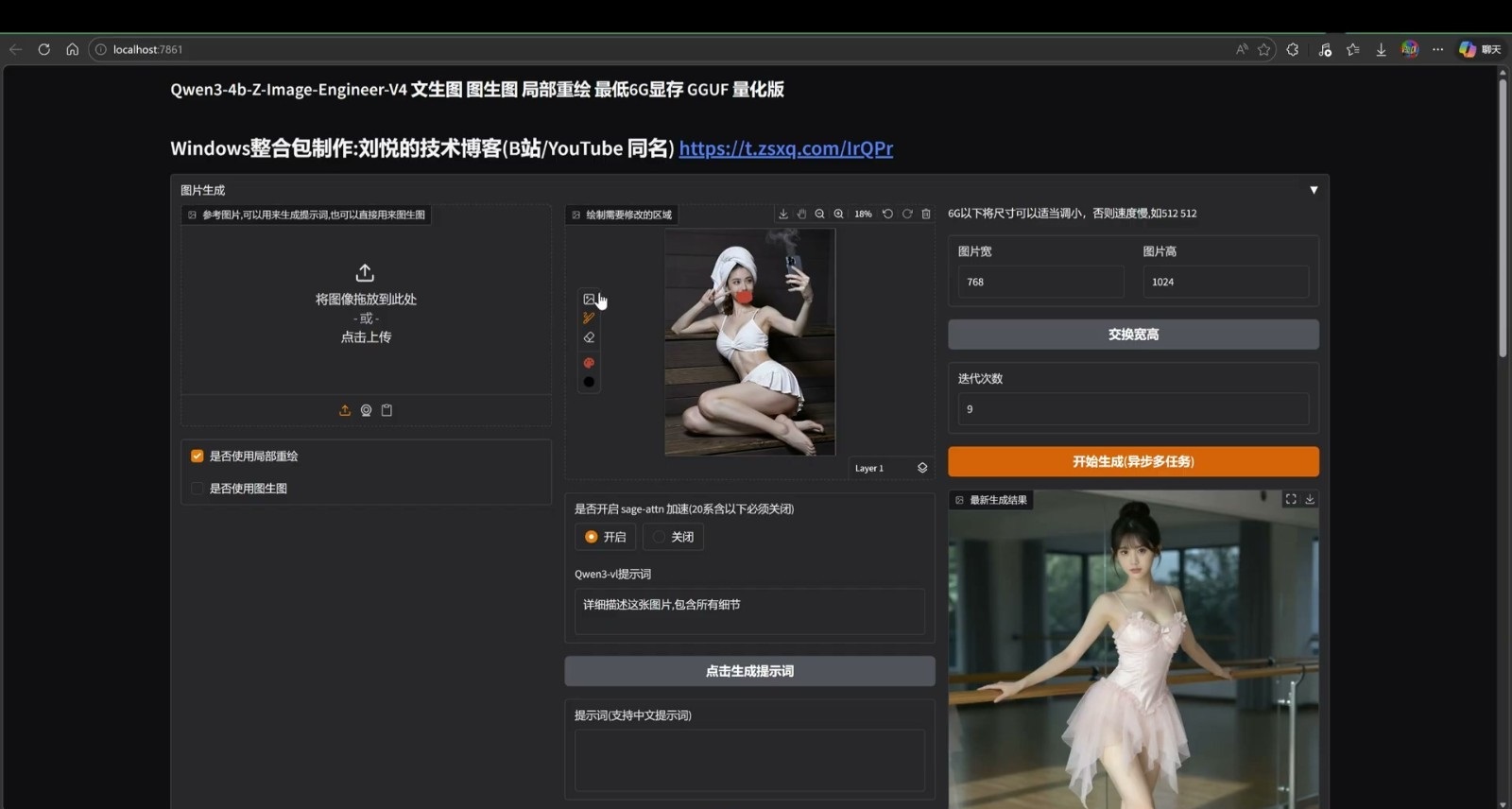This screenshot has height=809, width=1512.
Task: Click the webcam capture icon
Action: pyautogui.click(x=366, y=410)
